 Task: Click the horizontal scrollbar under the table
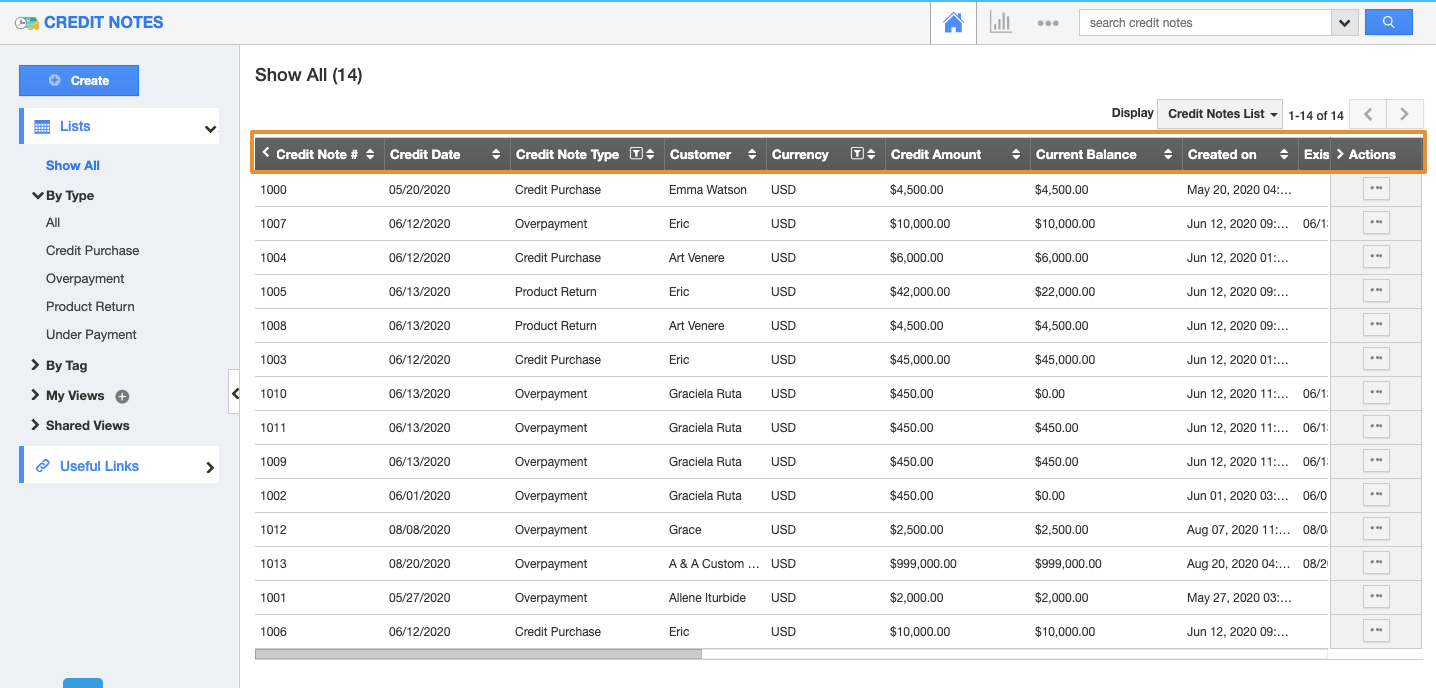tap(478, 654)
